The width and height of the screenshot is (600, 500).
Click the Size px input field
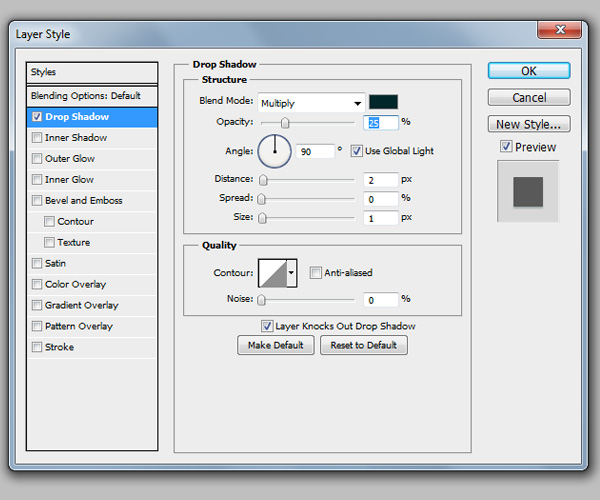pos(381,218)
